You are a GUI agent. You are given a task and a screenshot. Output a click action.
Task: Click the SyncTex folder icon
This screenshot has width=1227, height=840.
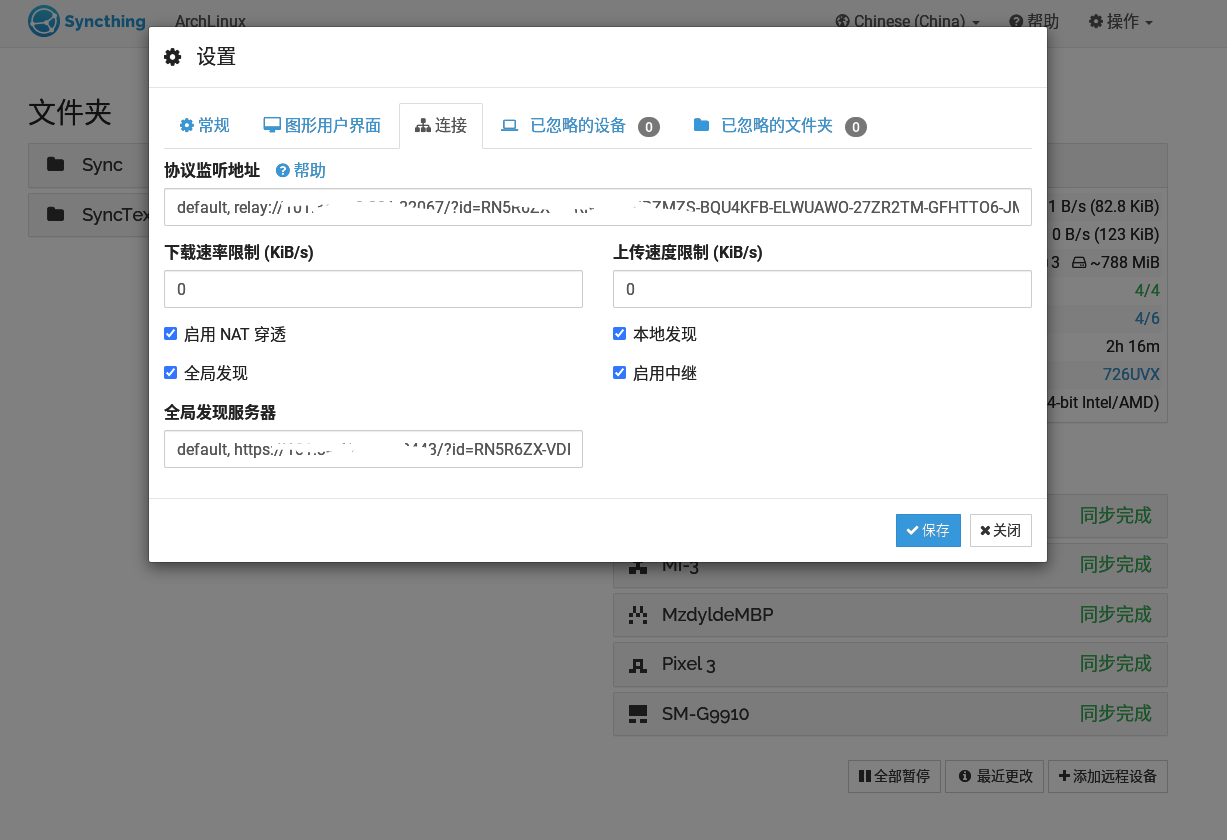tap(56, 214)
